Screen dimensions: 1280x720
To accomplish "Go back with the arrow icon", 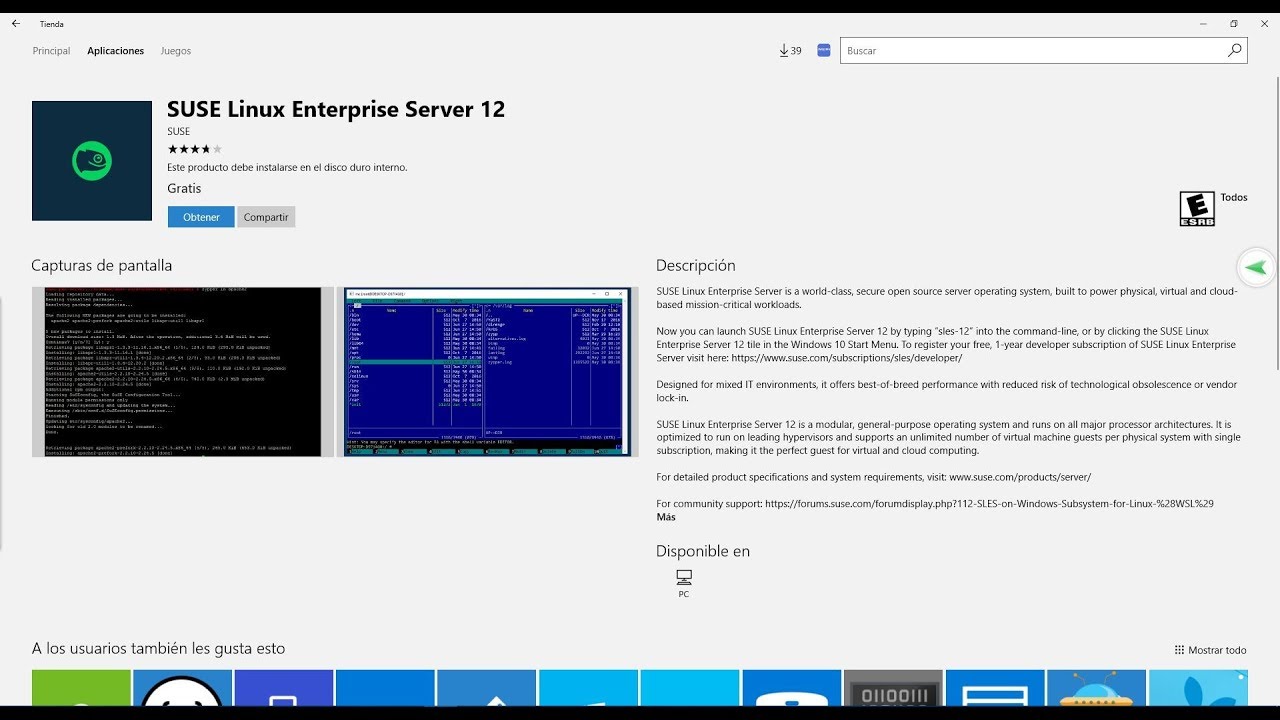I will pos(15,23).
